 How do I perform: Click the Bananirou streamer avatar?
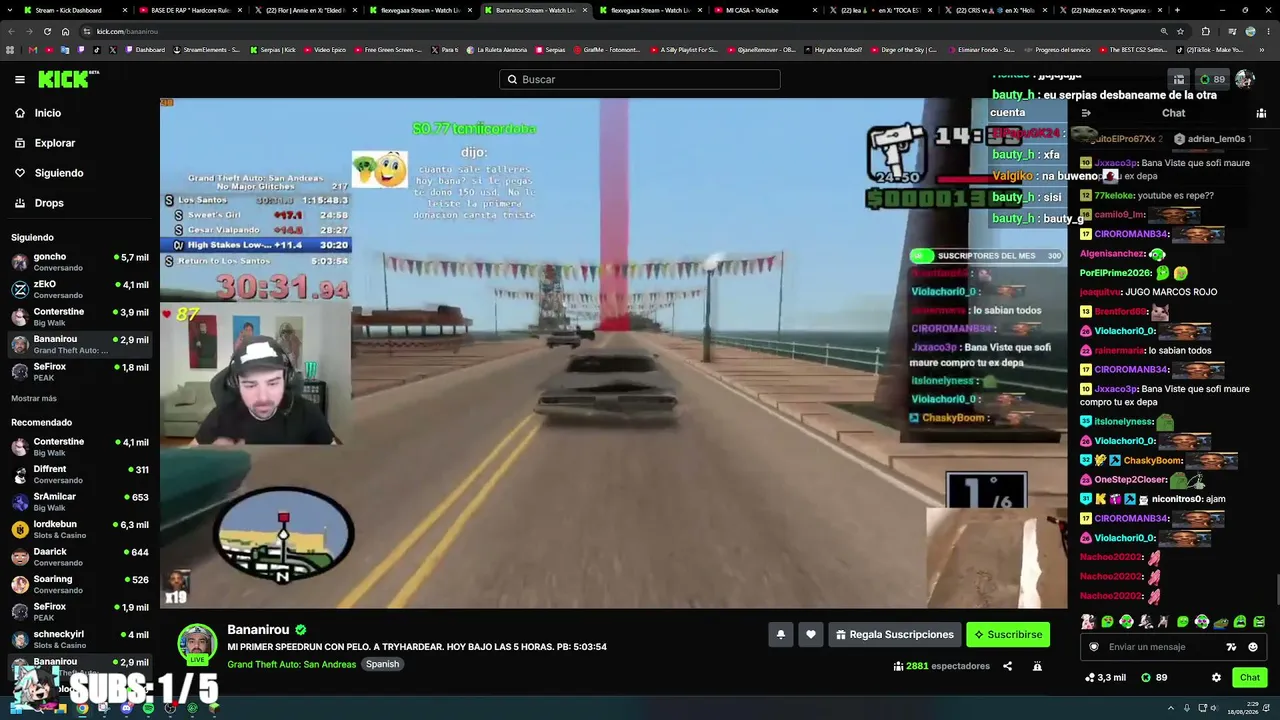coord(197,644)
